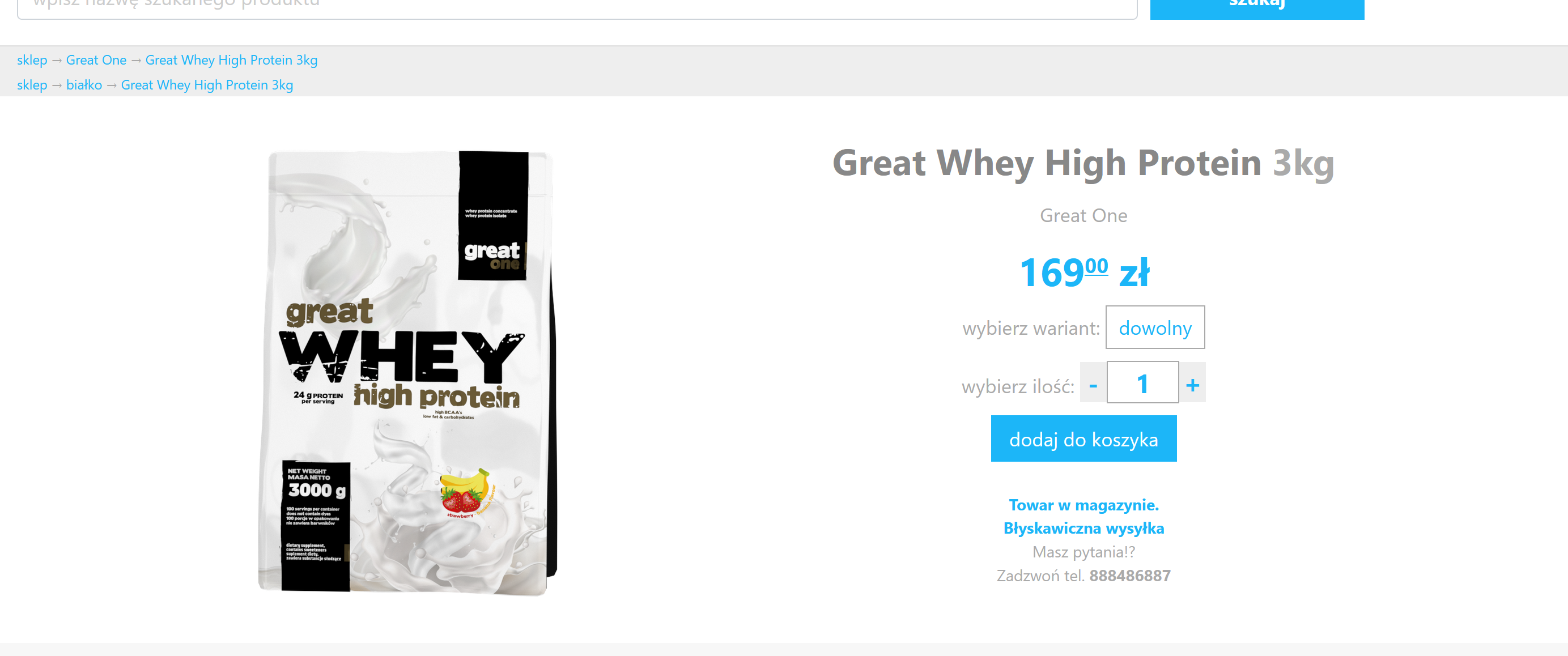Image resolution: width=1568 pixels, height=656 pixels.
Task: Open the 'dowolny' variant dropdown
Action: 1155,327
